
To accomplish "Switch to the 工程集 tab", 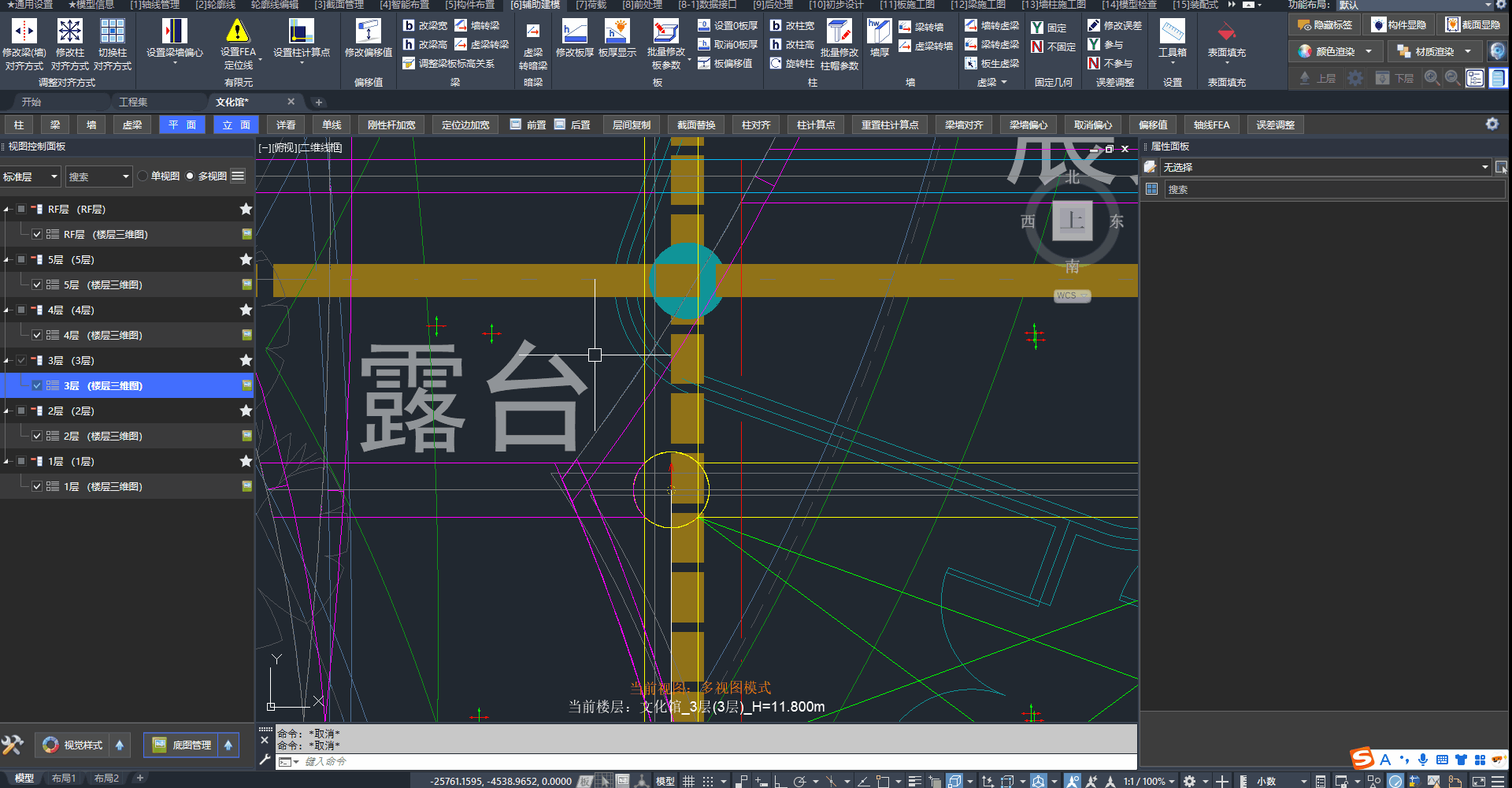I will coord(133,102).
